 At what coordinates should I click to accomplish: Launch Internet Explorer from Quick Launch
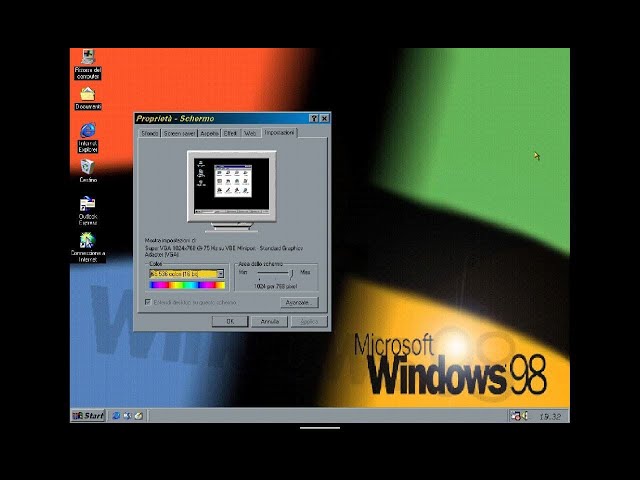pyautogui.click(x=116, y=416)
